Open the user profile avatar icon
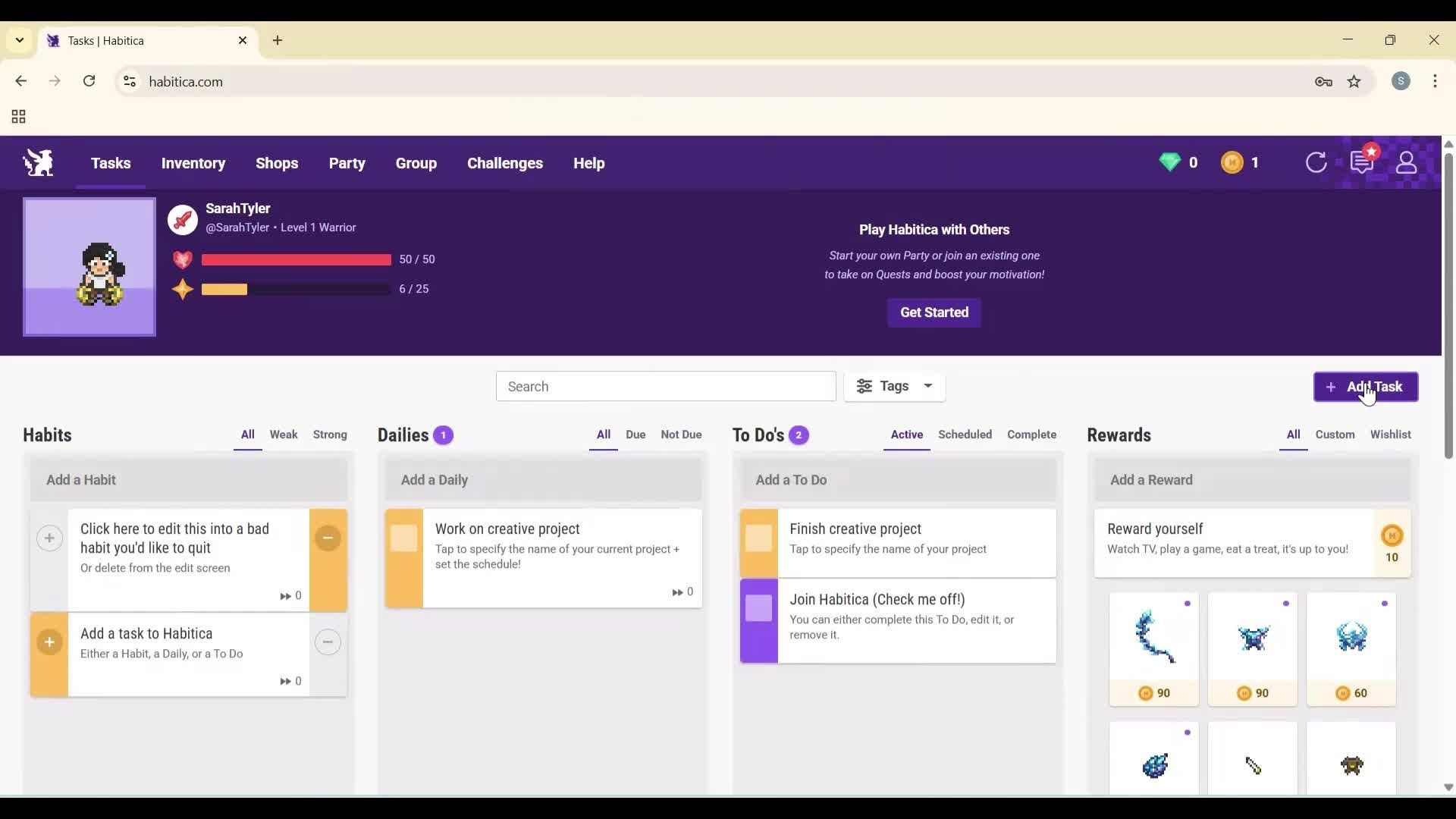1456x819 pixels. [x=1407, y=162]
